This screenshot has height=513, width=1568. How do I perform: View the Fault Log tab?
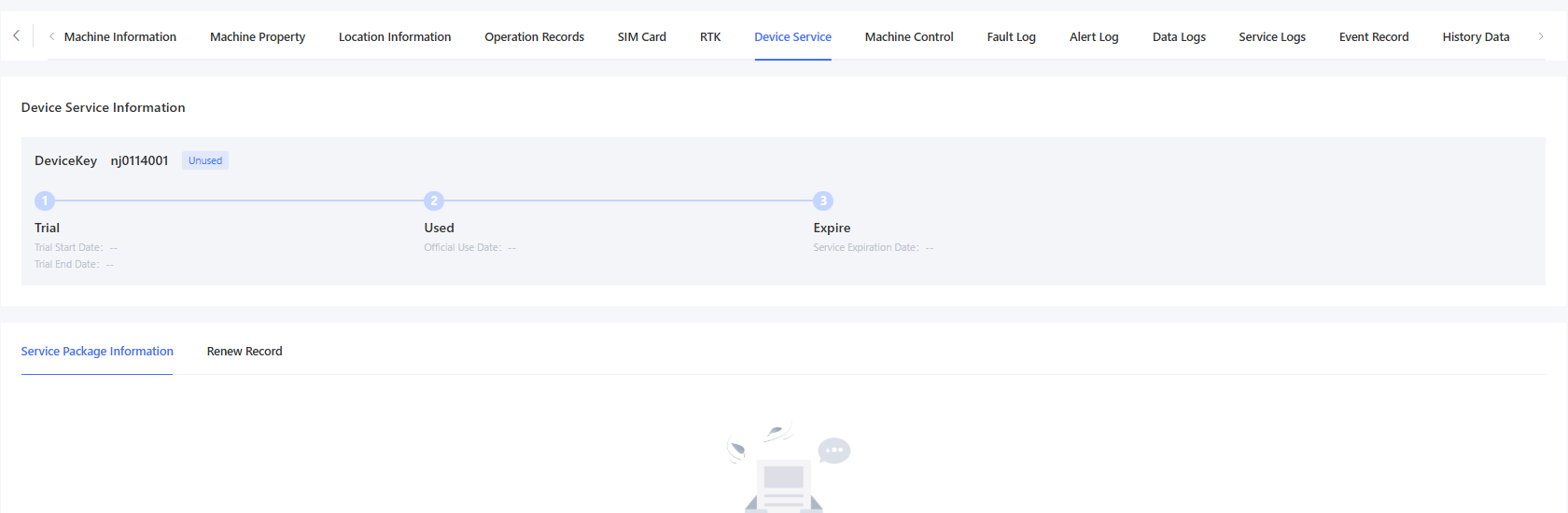point(1011,37)
